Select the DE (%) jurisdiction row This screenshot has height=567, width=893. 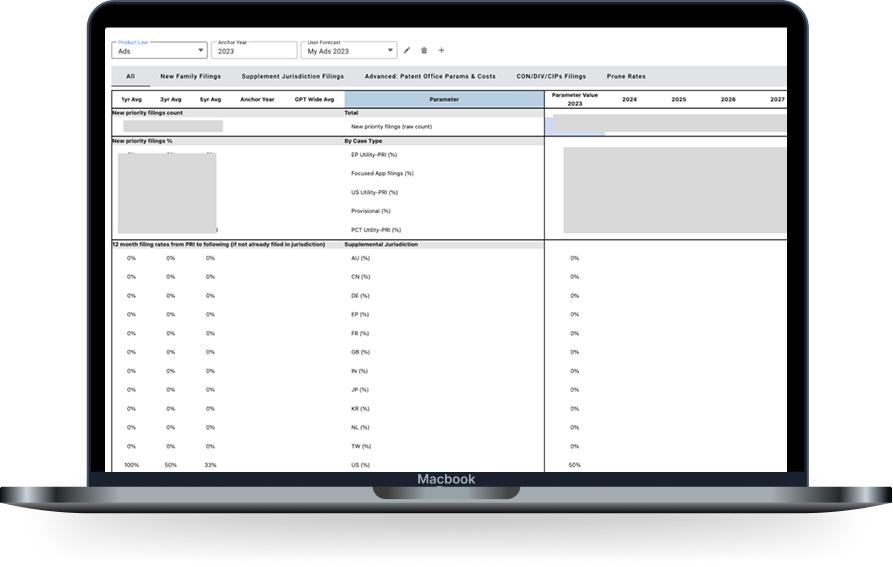point(360,296)
